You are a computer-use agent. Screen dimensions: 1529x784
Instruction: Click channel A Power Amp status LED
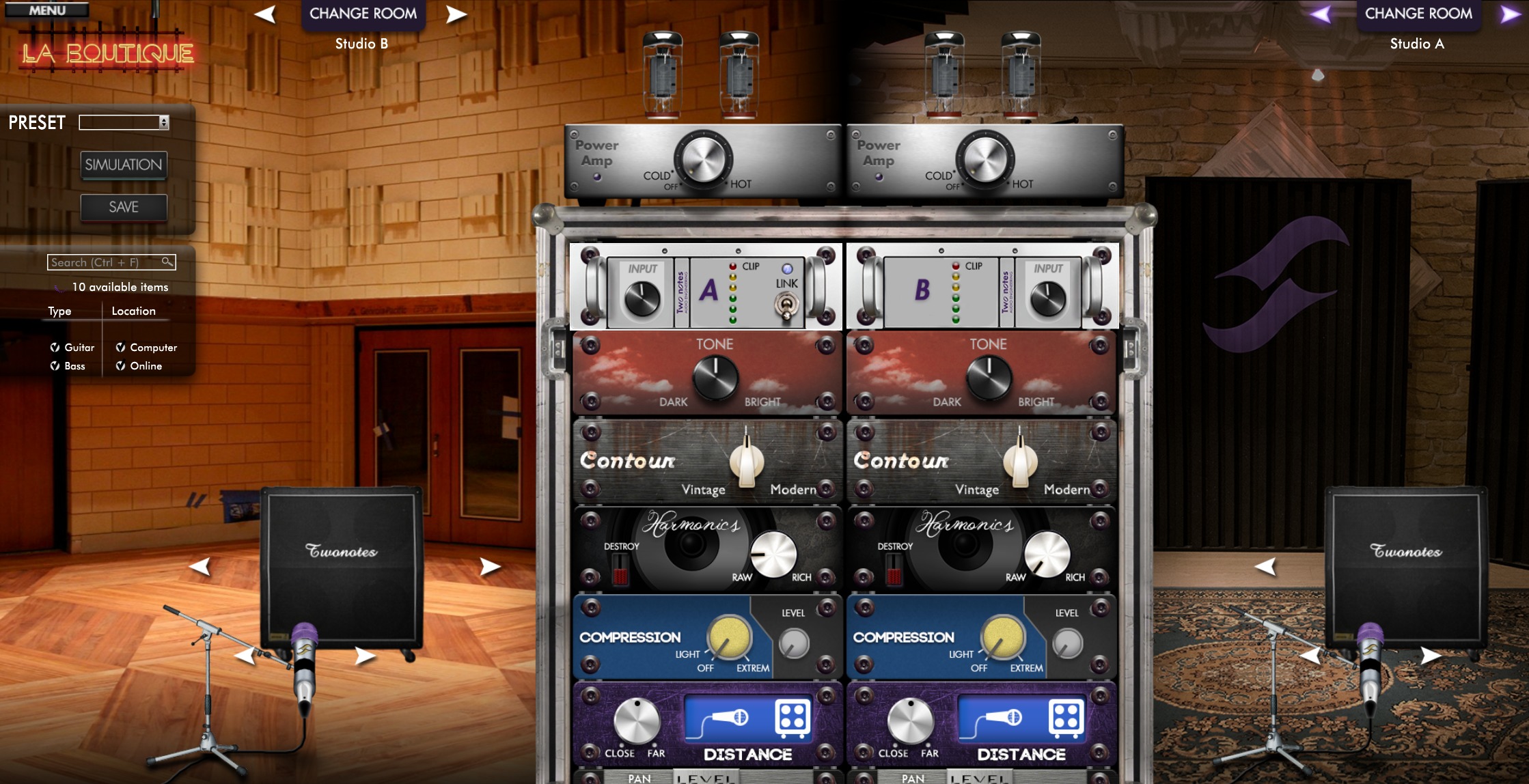pyautogui.click(x=597, y=177)
